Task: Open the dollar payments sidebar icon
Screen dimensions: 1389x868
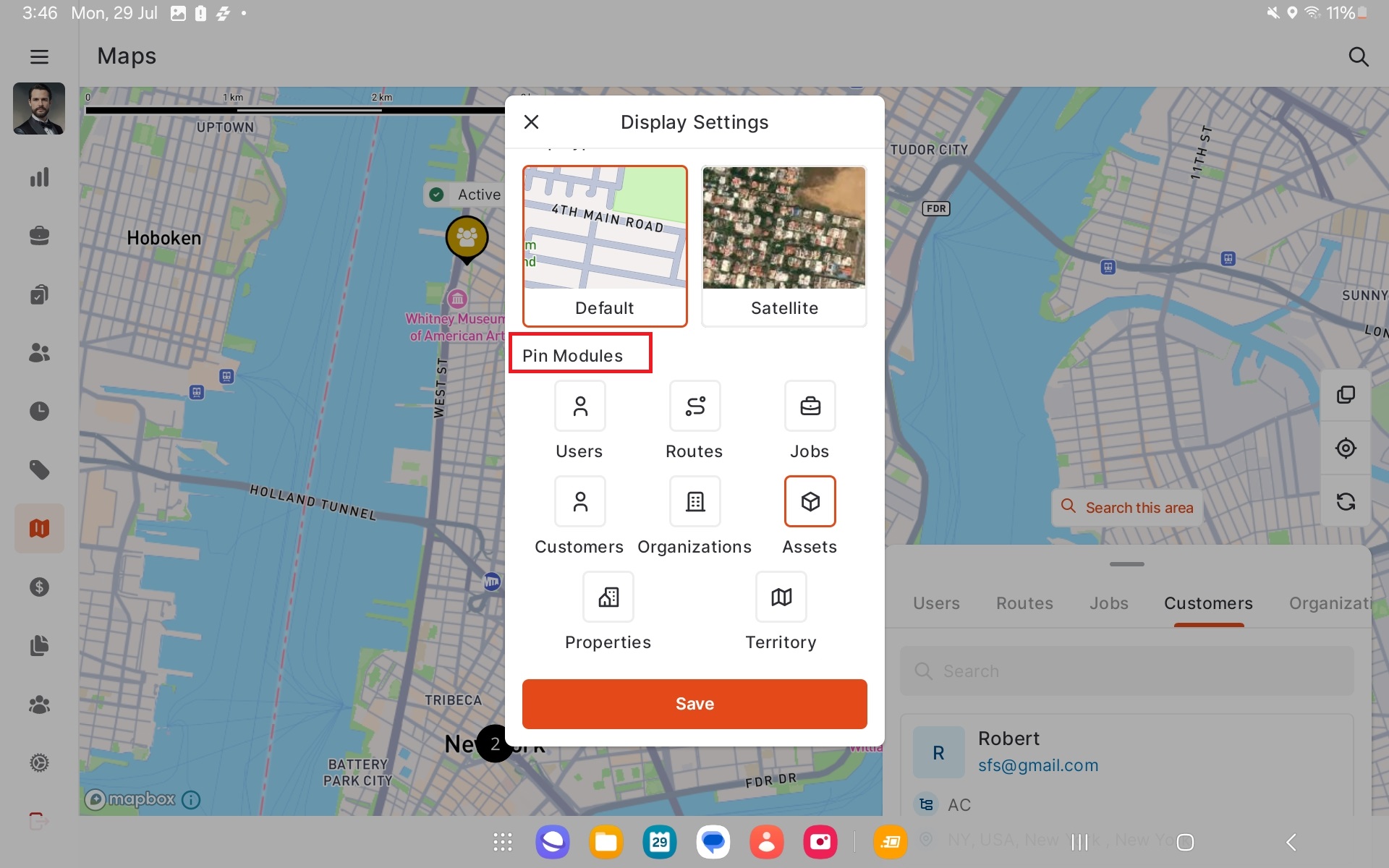Action: (39, 587)
